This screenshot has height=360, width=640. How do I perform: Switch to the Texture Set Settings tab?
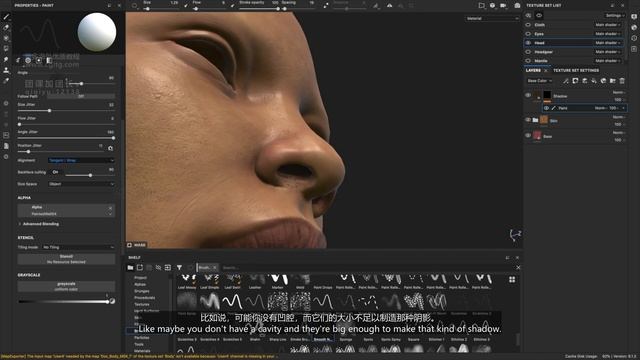point(576,71)
